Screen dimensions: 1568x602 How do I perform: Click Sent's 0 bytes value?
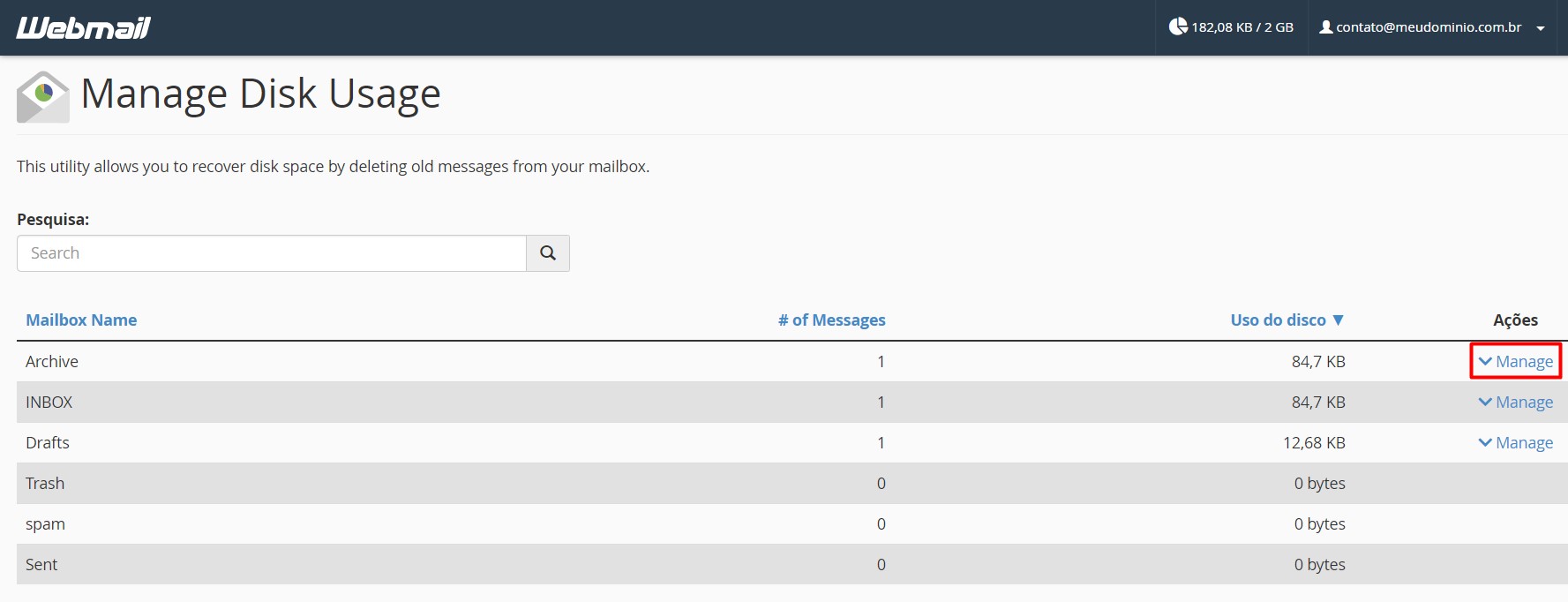click(x=1320, y=564)
